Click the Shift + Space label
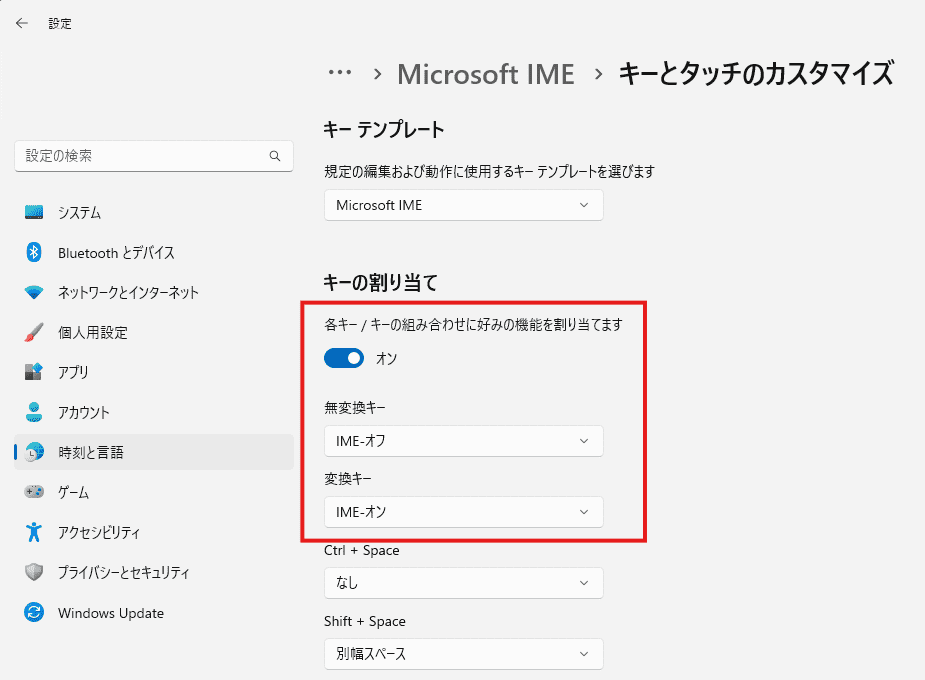The width and height of the screenshot is (925, 680). click(365, 621)
